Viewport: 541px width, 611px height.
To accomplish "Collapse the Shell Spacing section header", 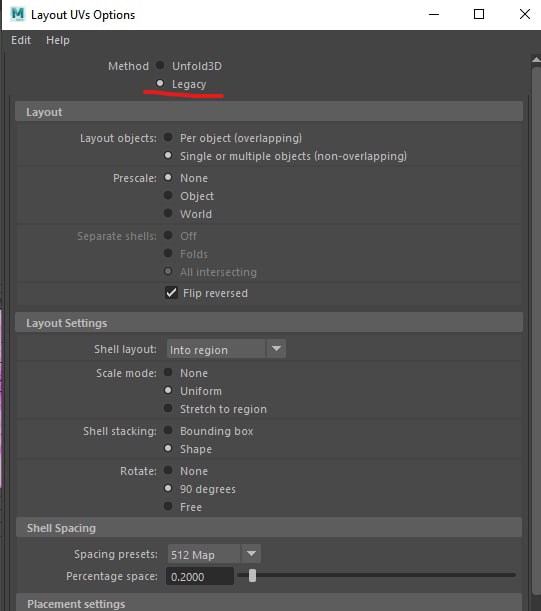I will point(269,528).
